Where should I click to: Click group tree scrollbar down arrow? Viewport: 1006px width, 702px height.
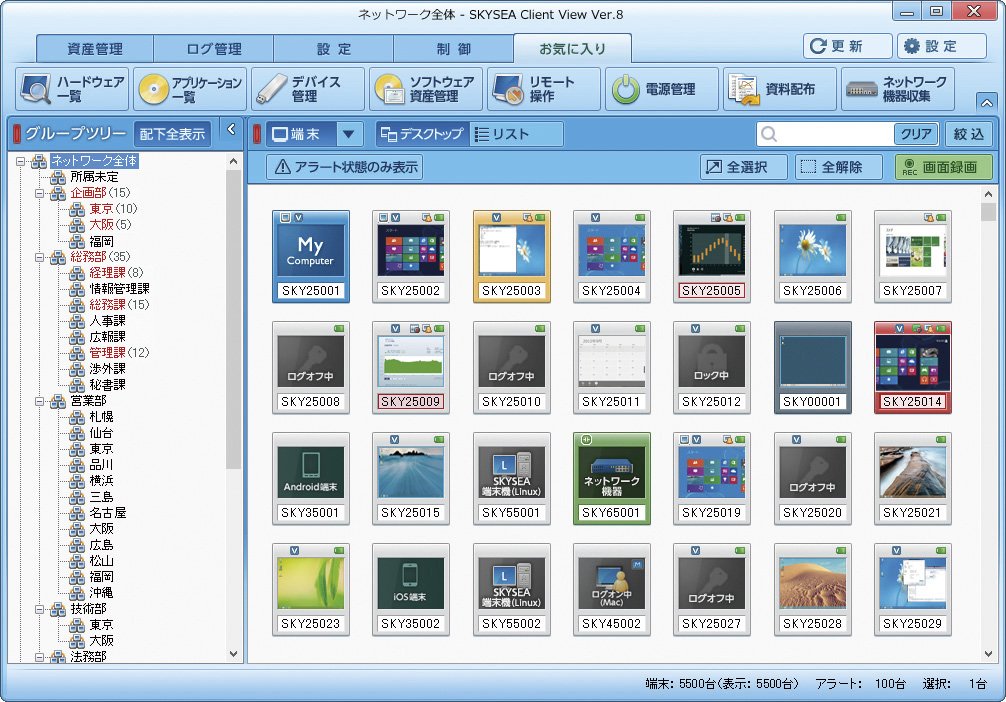click(x=234, y=654)
